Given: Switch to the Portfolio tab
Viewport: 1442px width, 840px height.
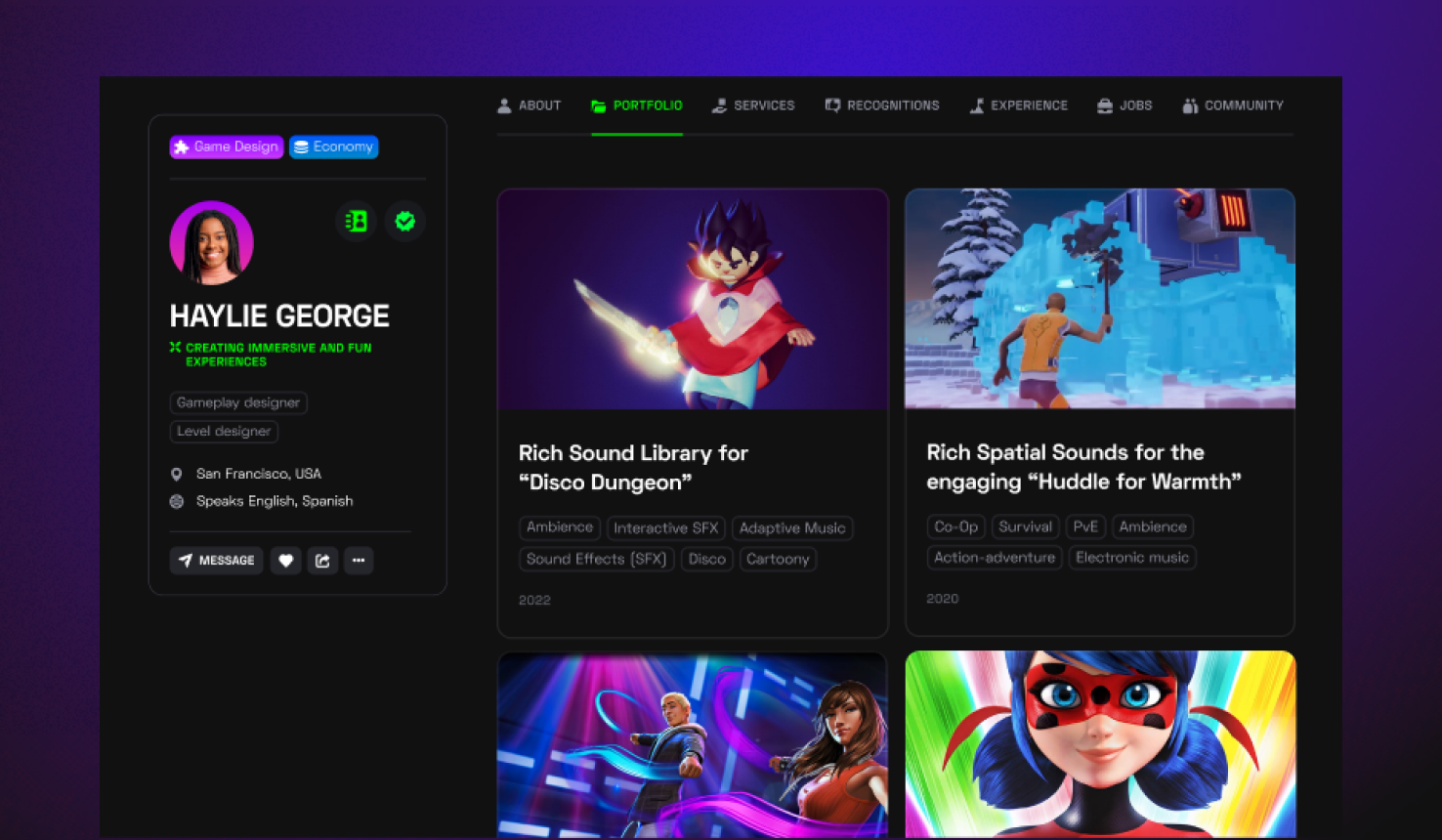Looking at the screenshot, I should (x=636, y=105).
